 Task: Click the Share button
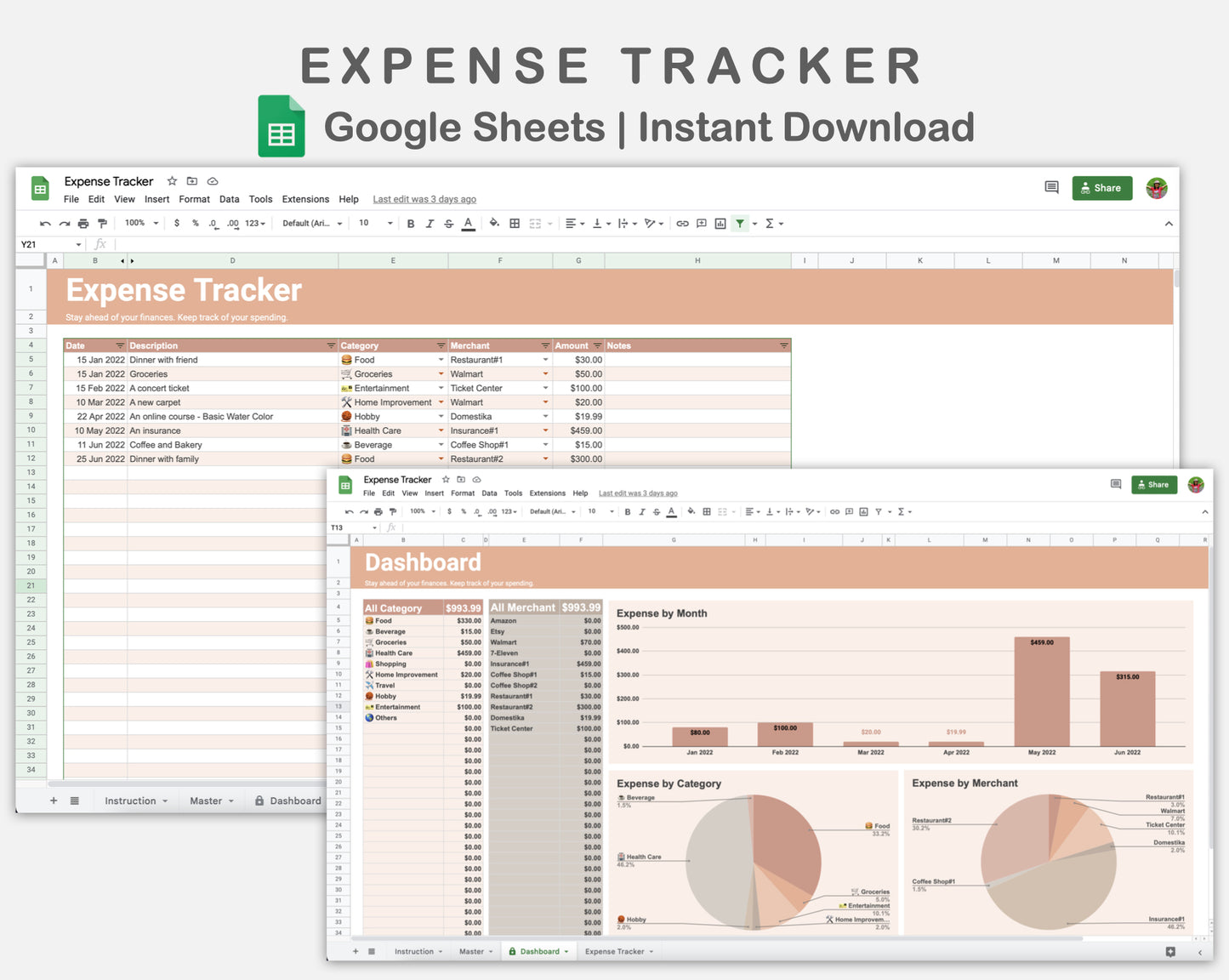1101,187
